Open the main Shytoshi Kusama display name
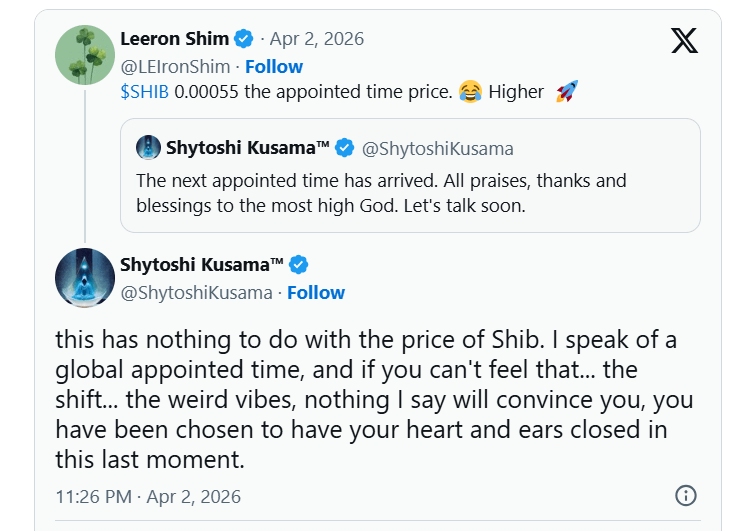Screen dimensions: 754x531 click(x=202, y=265)
